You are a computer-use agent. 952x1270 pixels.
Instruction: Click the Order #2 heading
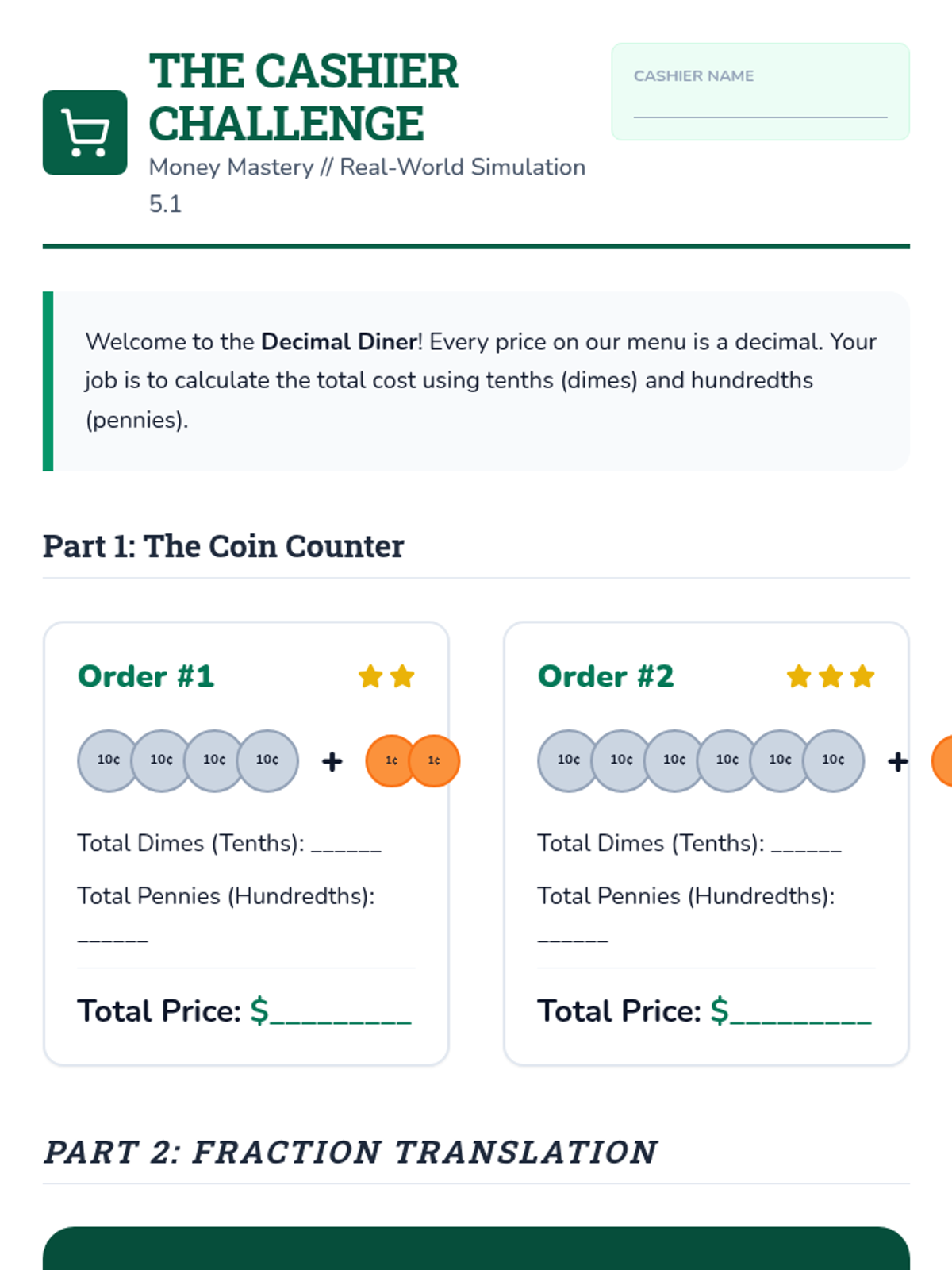(x=606, y=676)
